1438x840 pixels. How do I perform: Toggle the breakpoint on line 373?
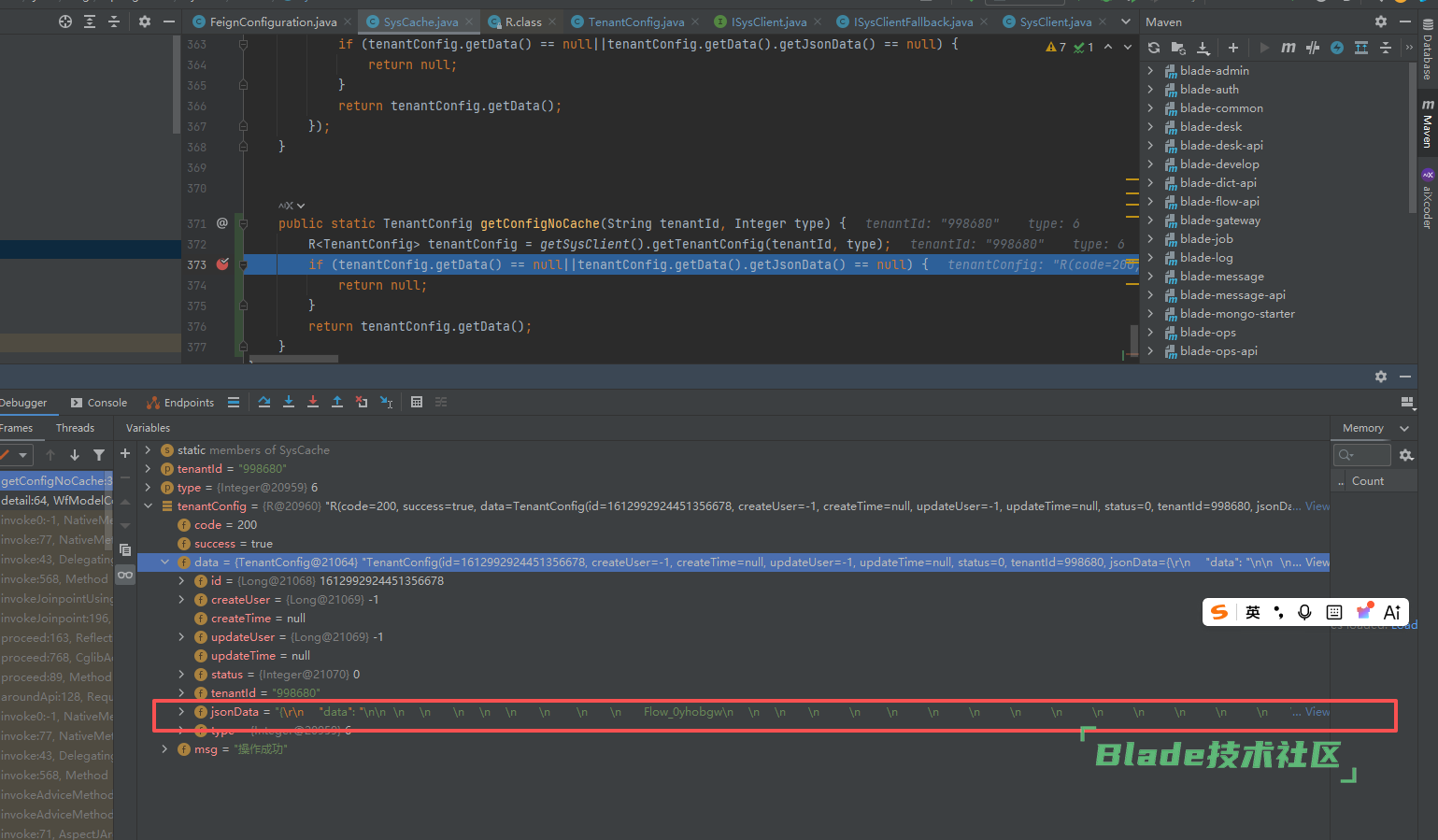pyautogui.click(x=222, y=264)
